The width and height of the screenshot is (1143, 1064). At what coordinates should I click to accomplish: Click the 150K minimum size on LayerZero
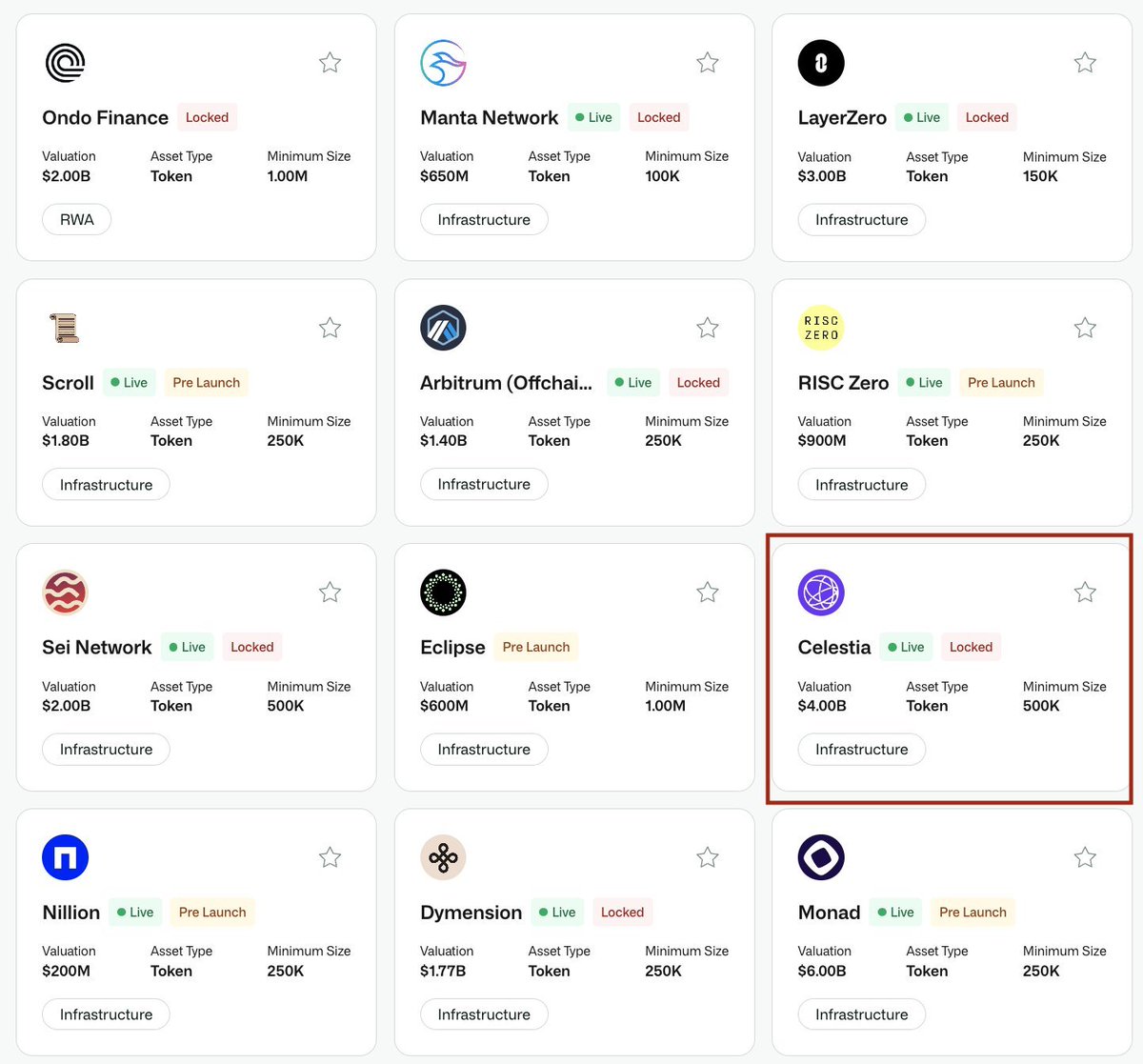pyautogui.click(x=1040, y=176)
